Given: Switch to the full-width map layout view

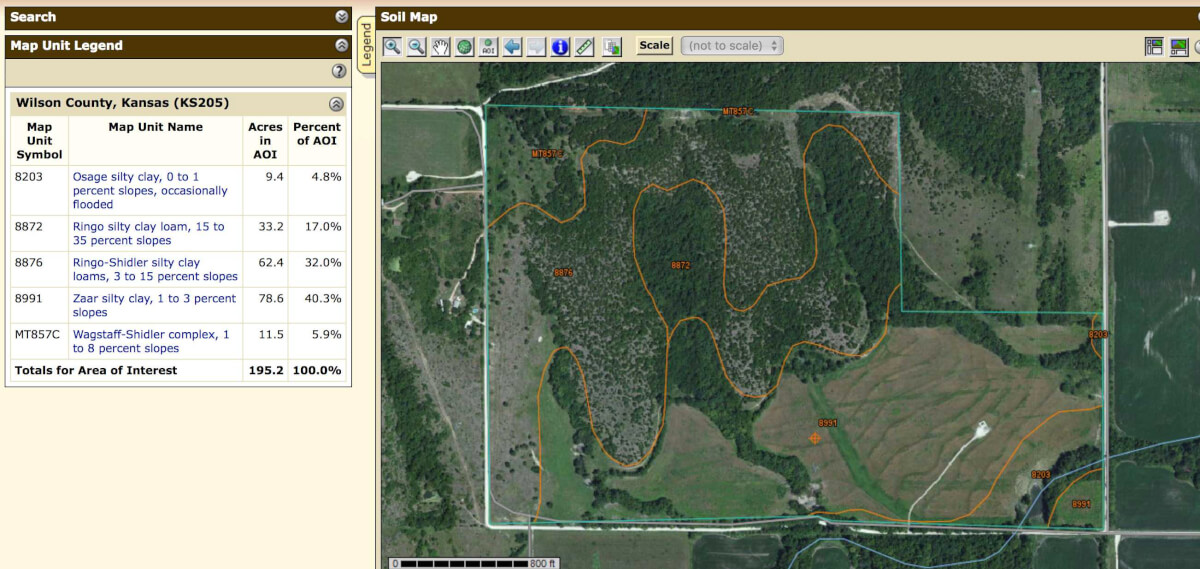Looking at the screenshot, I should pos(1178,46).
